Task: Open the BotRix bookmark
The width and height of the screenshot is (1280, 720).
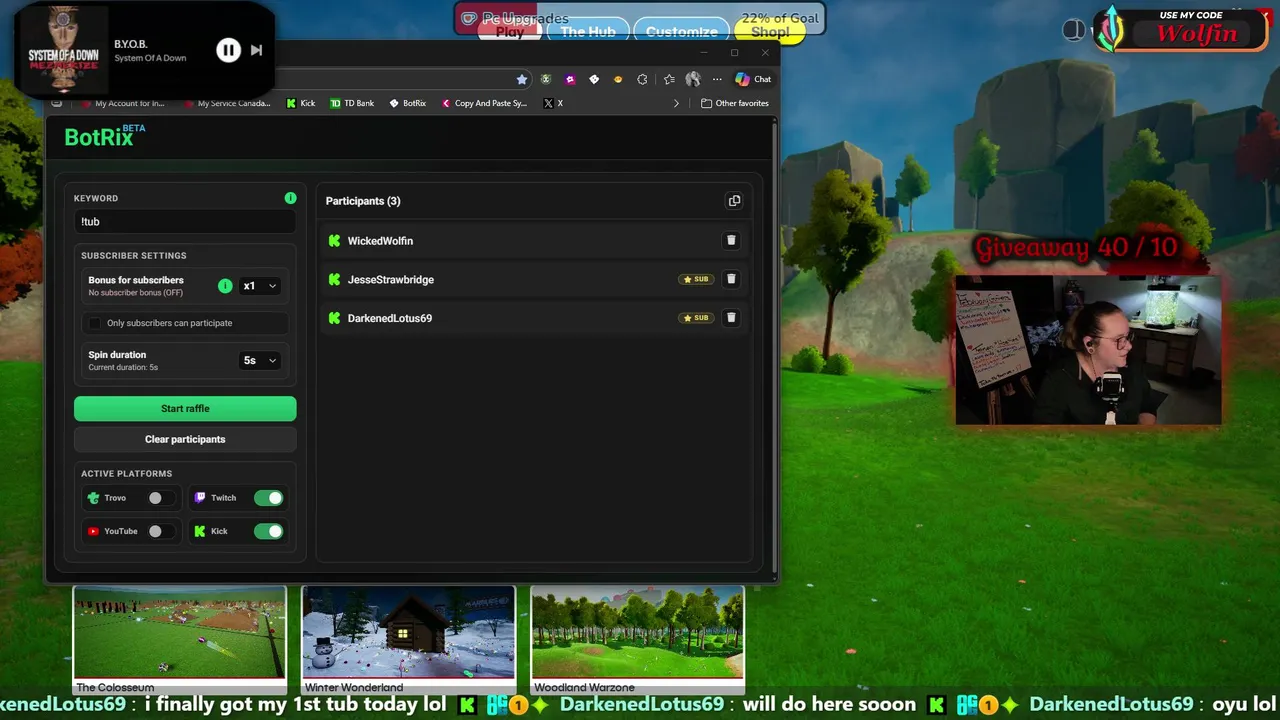Action: point(407,103)
